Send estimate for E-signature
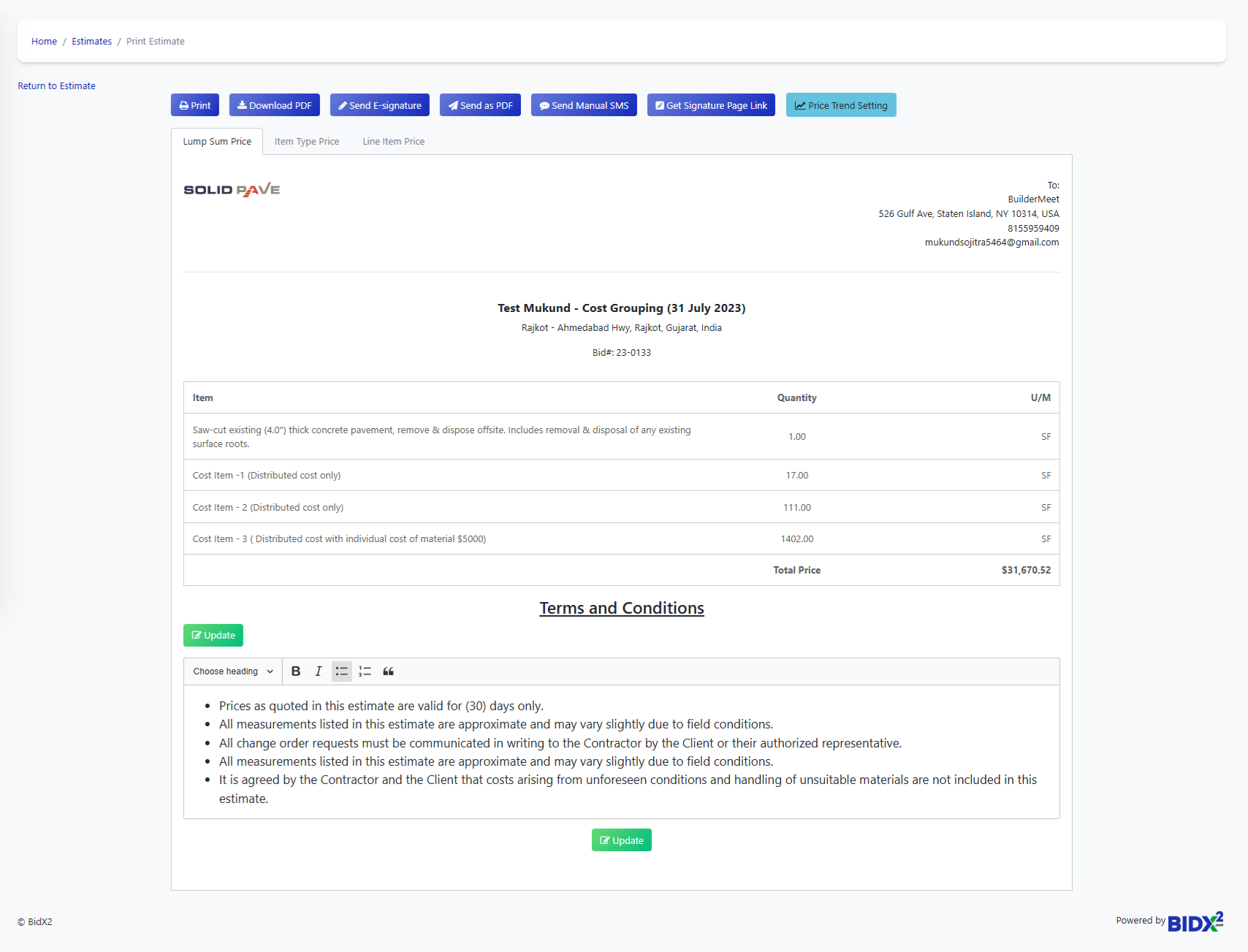Screen dimensions: 1248x952 [379, 105]
